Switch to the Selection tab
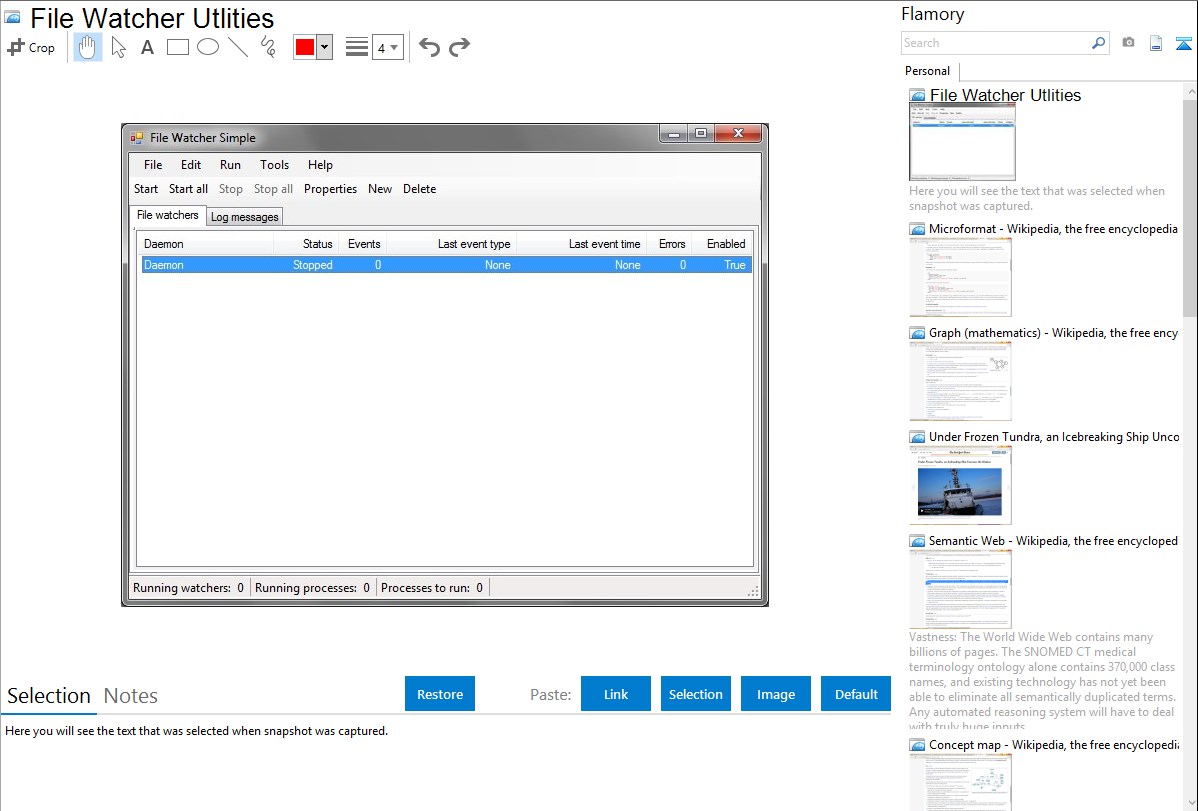Image resolution: width=1198 pixels, height=811 pixels. click(x=49, y=696)
